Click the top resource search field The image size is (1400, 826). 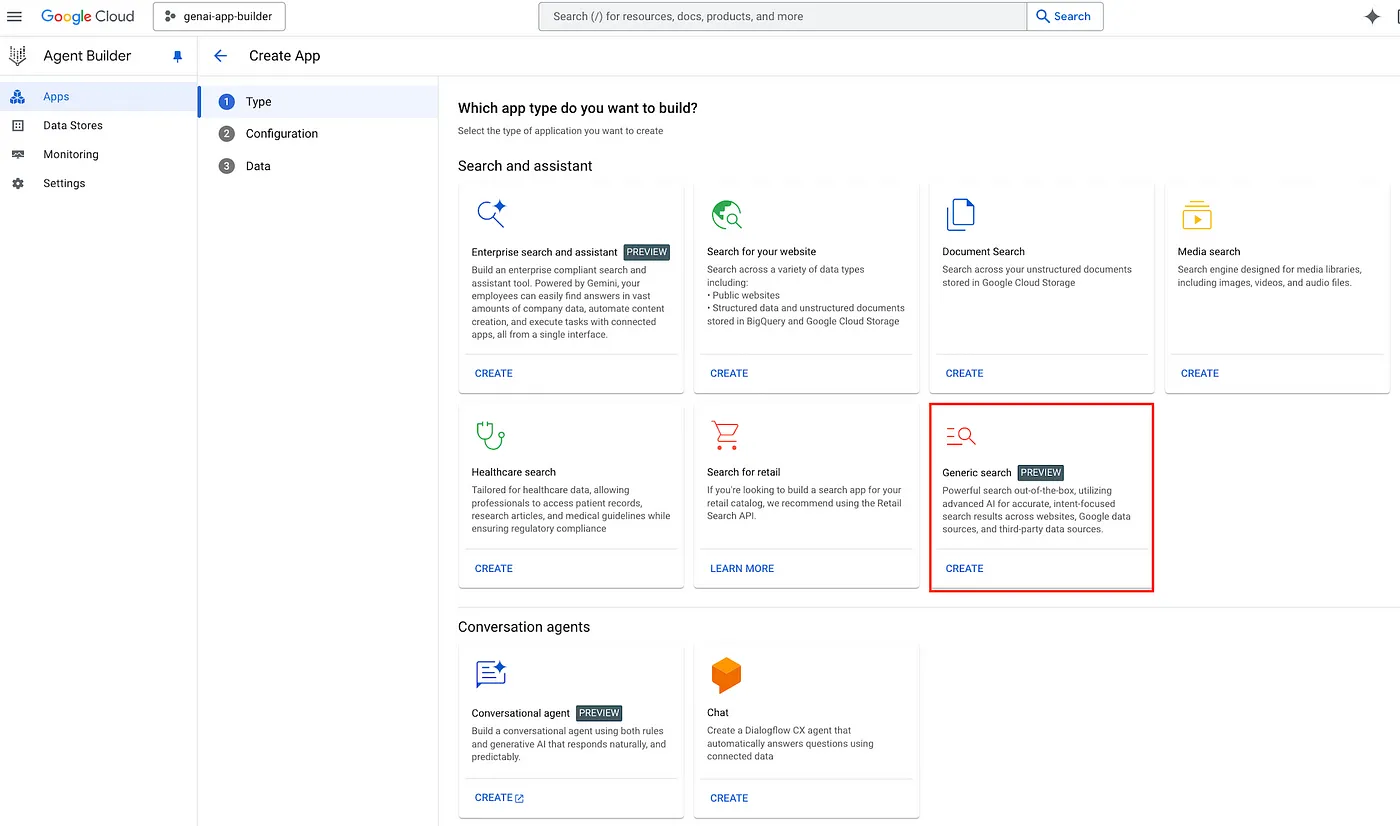(x=782, y=17)
